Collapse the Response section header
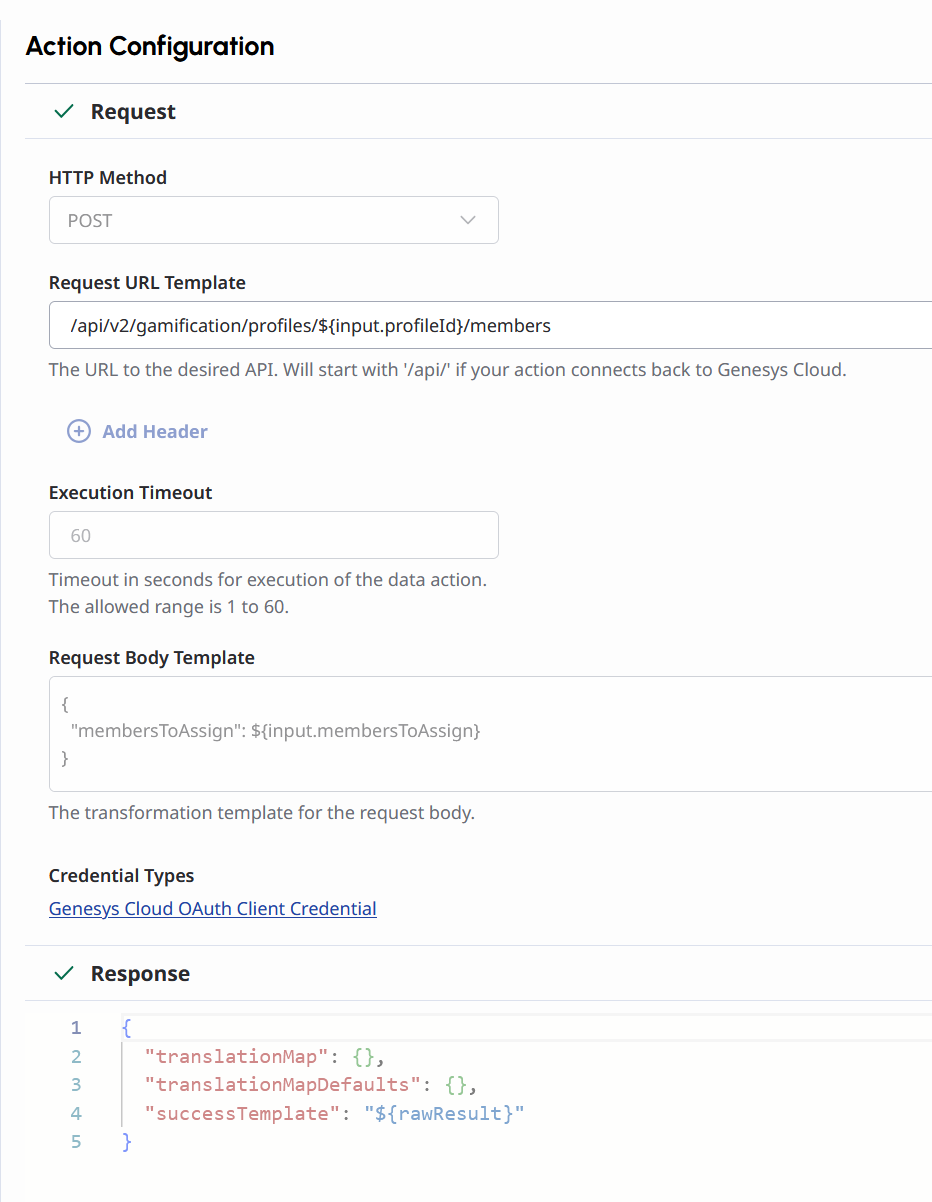Screen dimensions: 932x1202 click(140, 974)
